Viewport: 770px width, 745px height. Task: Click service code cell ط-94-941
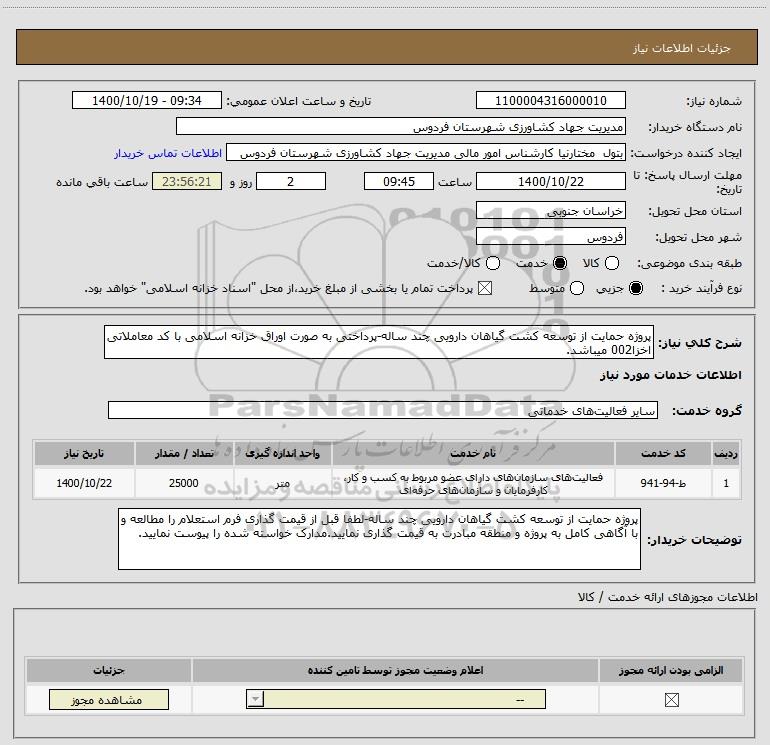pyautogui.click(x=663, y=483)
